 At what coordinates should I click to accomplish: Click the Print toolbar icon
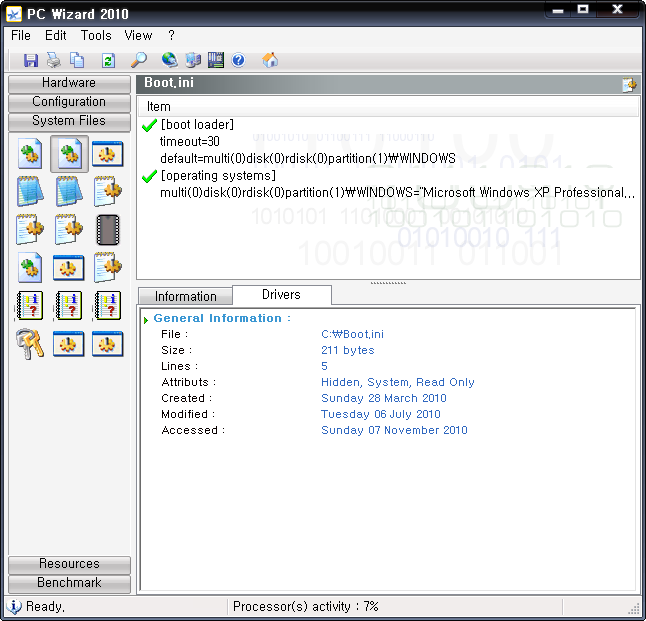54,61
